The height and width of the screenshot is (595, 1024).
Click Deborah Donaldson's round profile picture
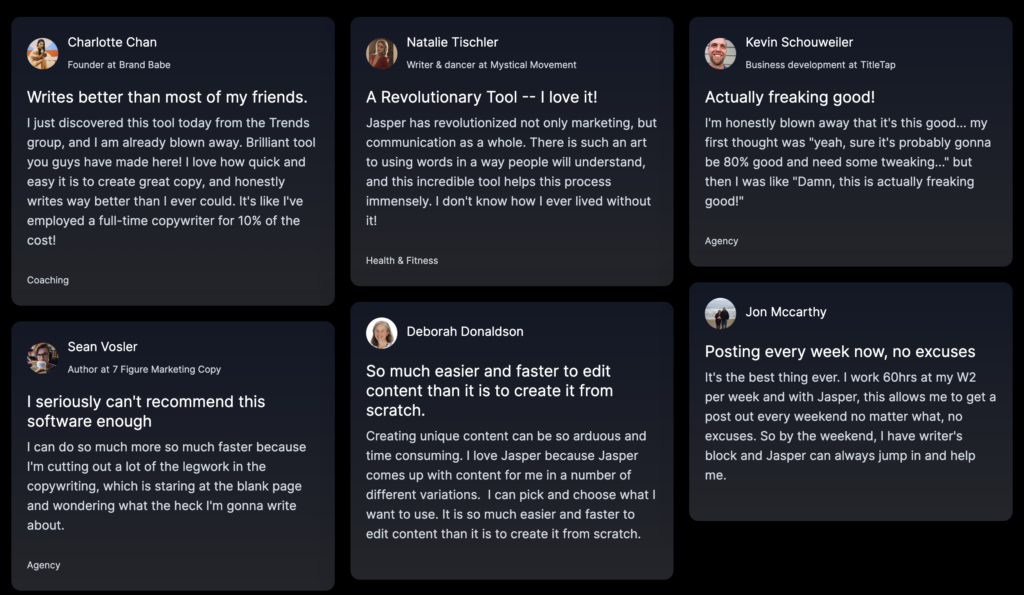pyautogui.click(x=381, y=333)
